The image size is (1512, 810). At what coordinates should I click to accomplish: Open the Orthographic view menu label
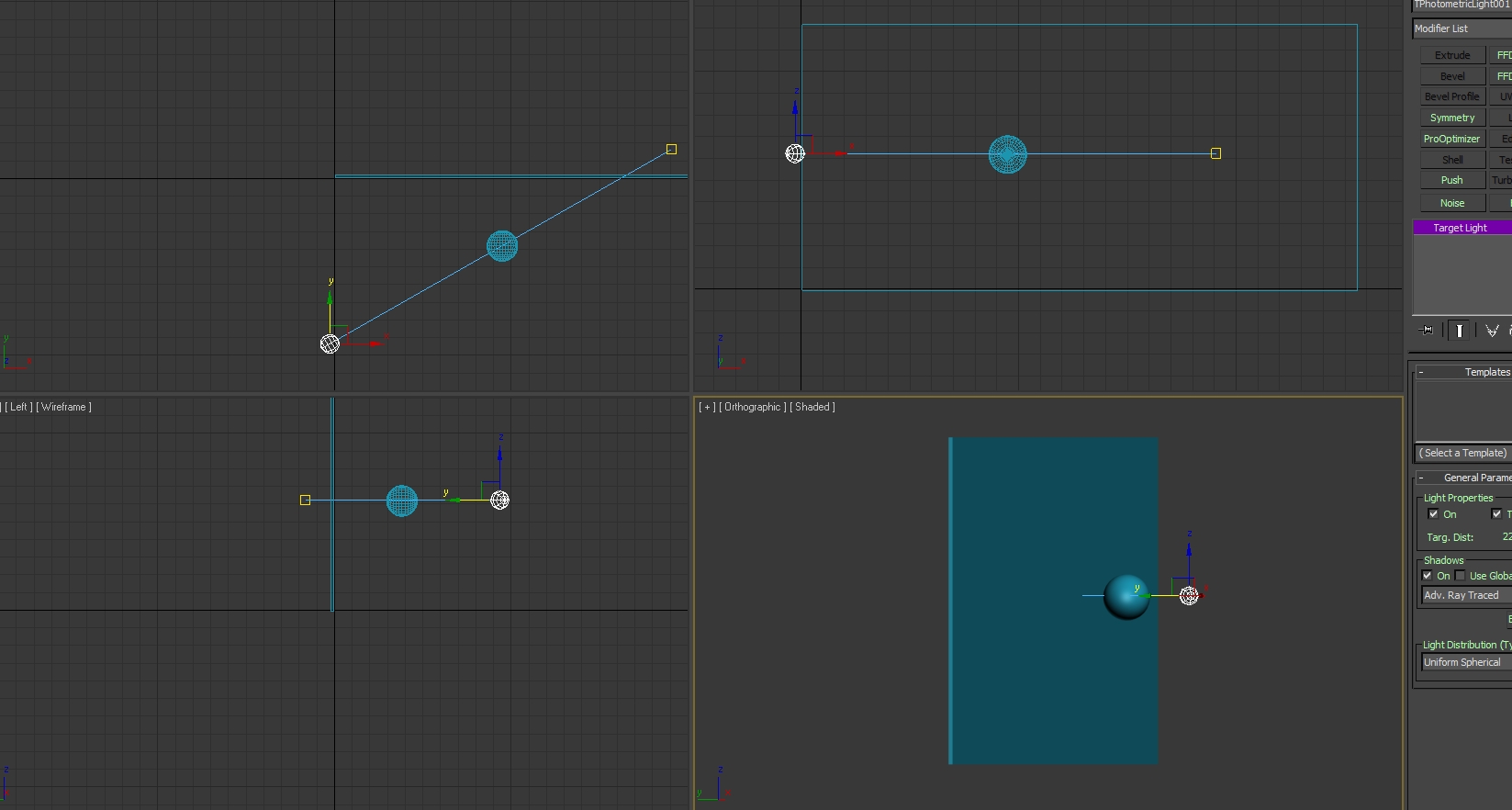pyautogui.click(x=753, y=407)
